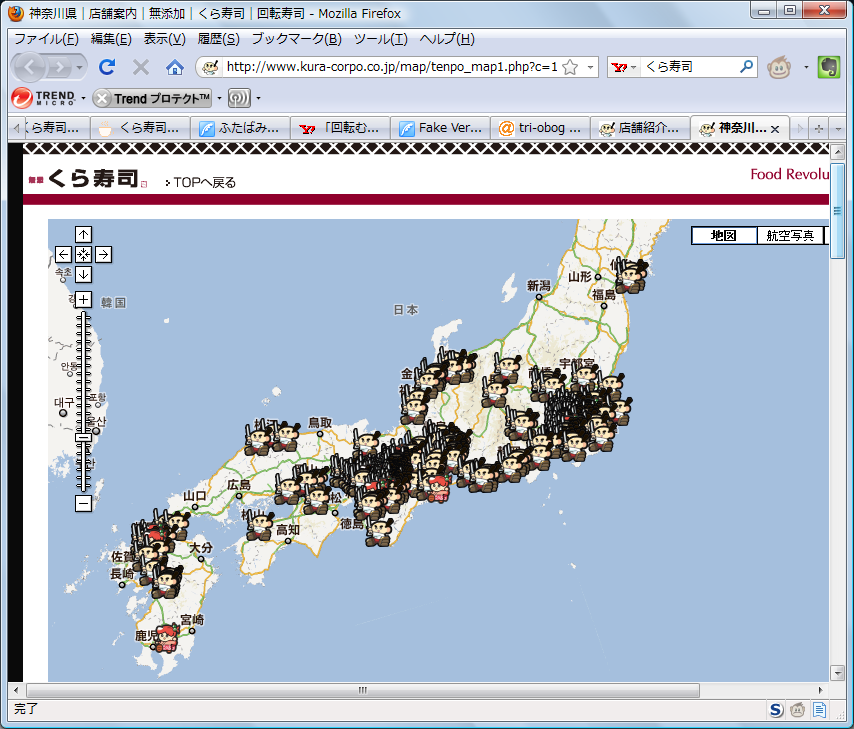
Task: Click the search magnifier icon
Action: click(x=746, y=66)
